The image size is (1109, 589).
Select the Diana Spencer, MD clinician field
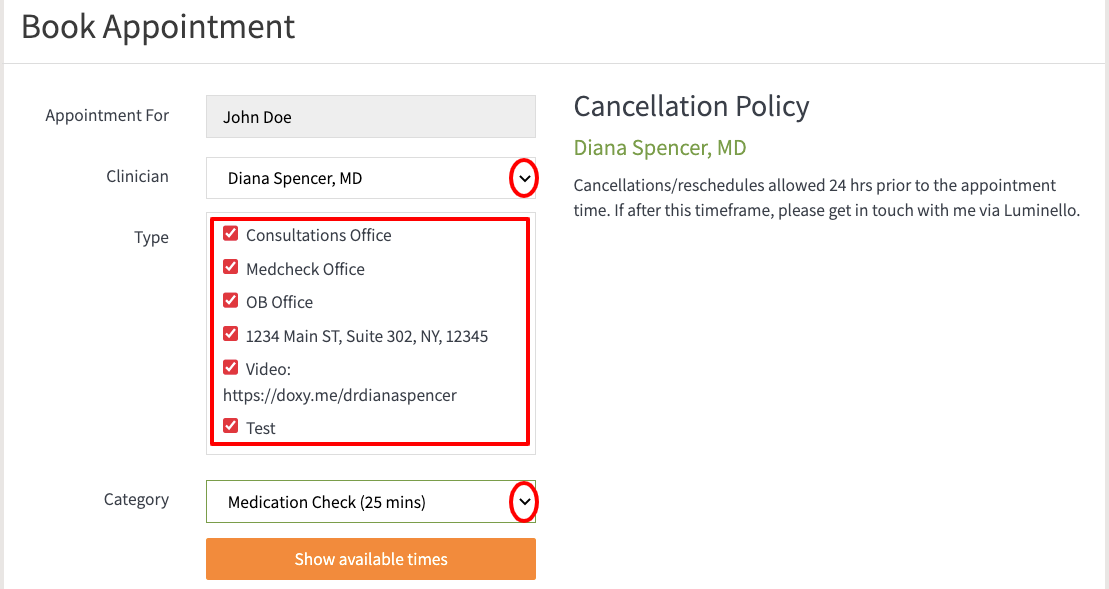pyautogui.click(x=371, y=178)
